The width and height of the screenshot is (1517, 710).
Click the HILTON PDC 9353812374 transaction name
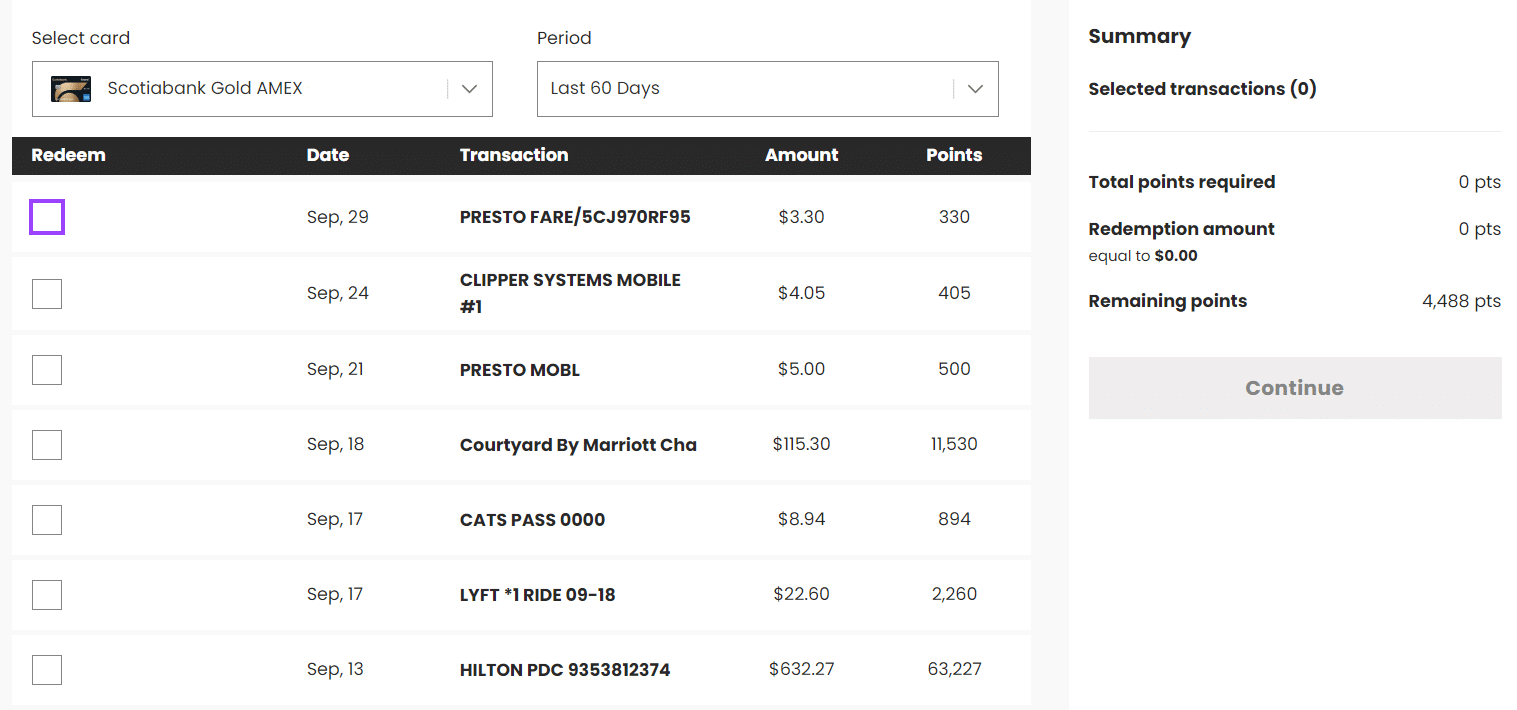565,670
